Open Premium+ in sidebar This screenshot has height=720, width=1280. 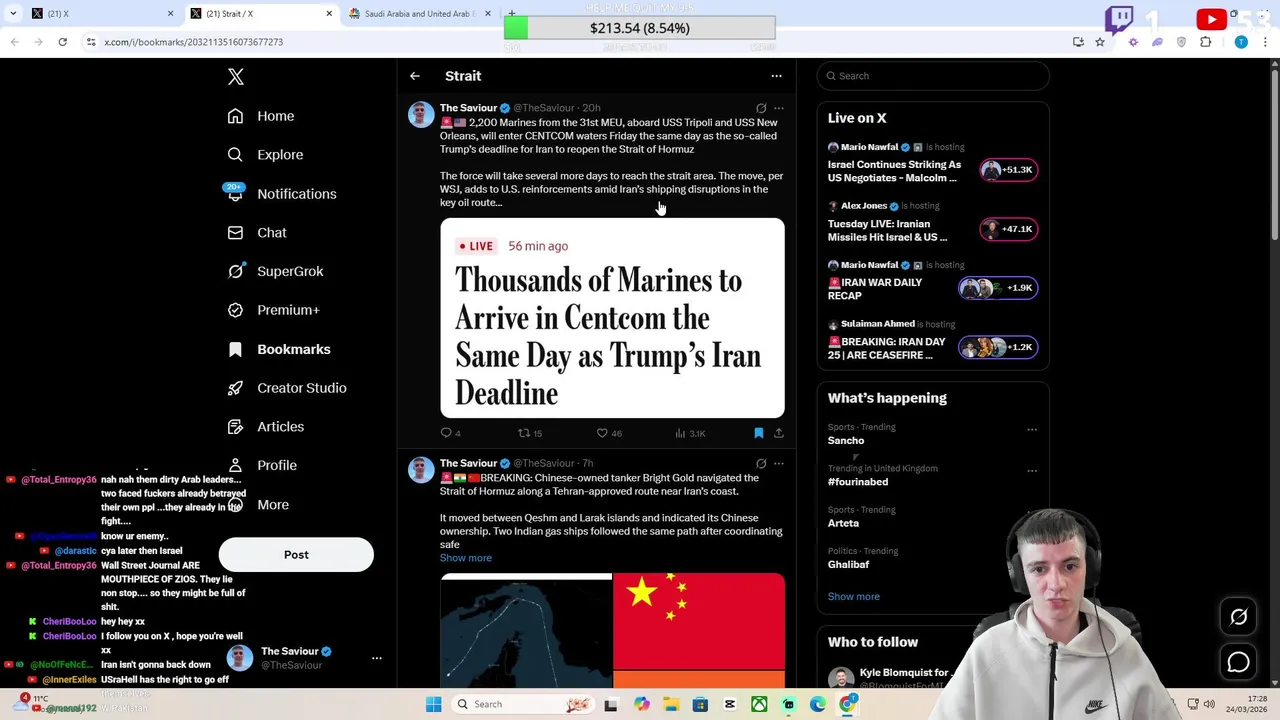[273, 310]
